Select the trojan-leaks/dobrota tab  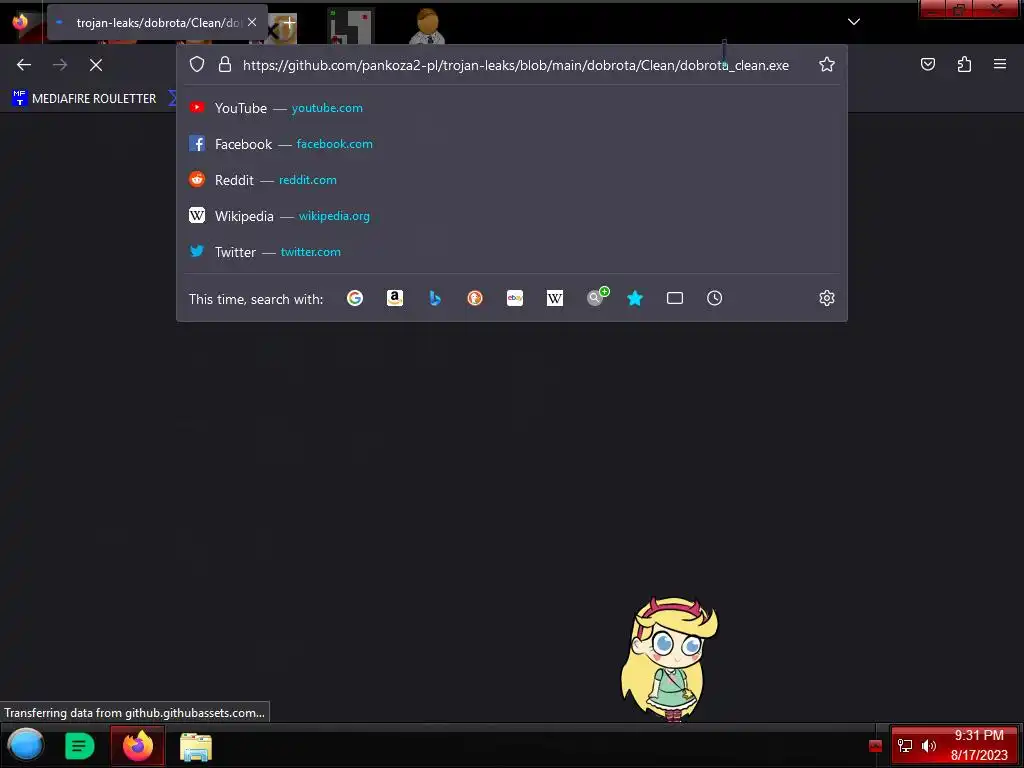[157, 22]
